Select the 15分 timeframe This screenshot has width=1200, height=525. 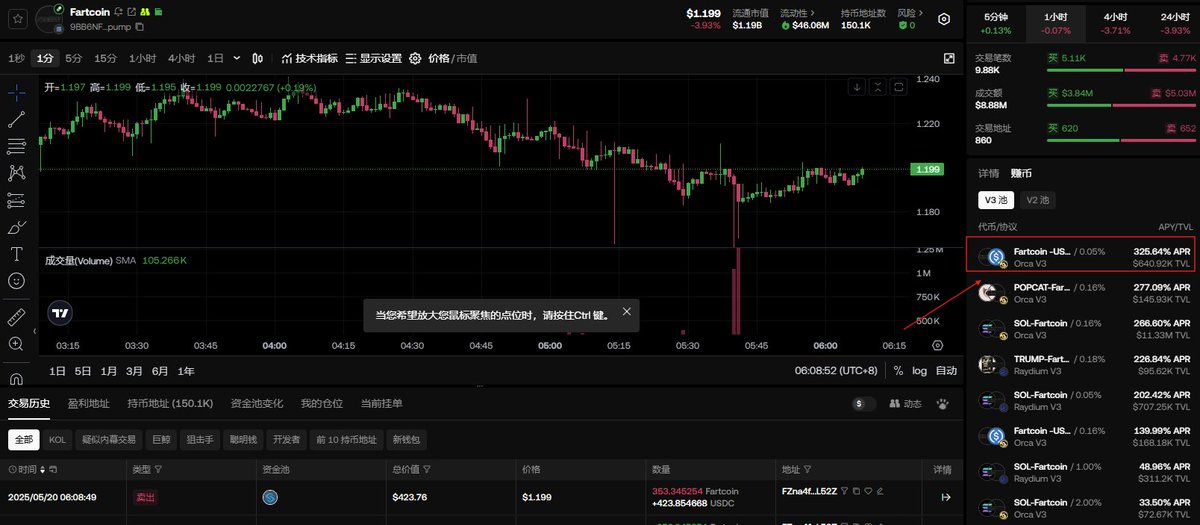105,58
